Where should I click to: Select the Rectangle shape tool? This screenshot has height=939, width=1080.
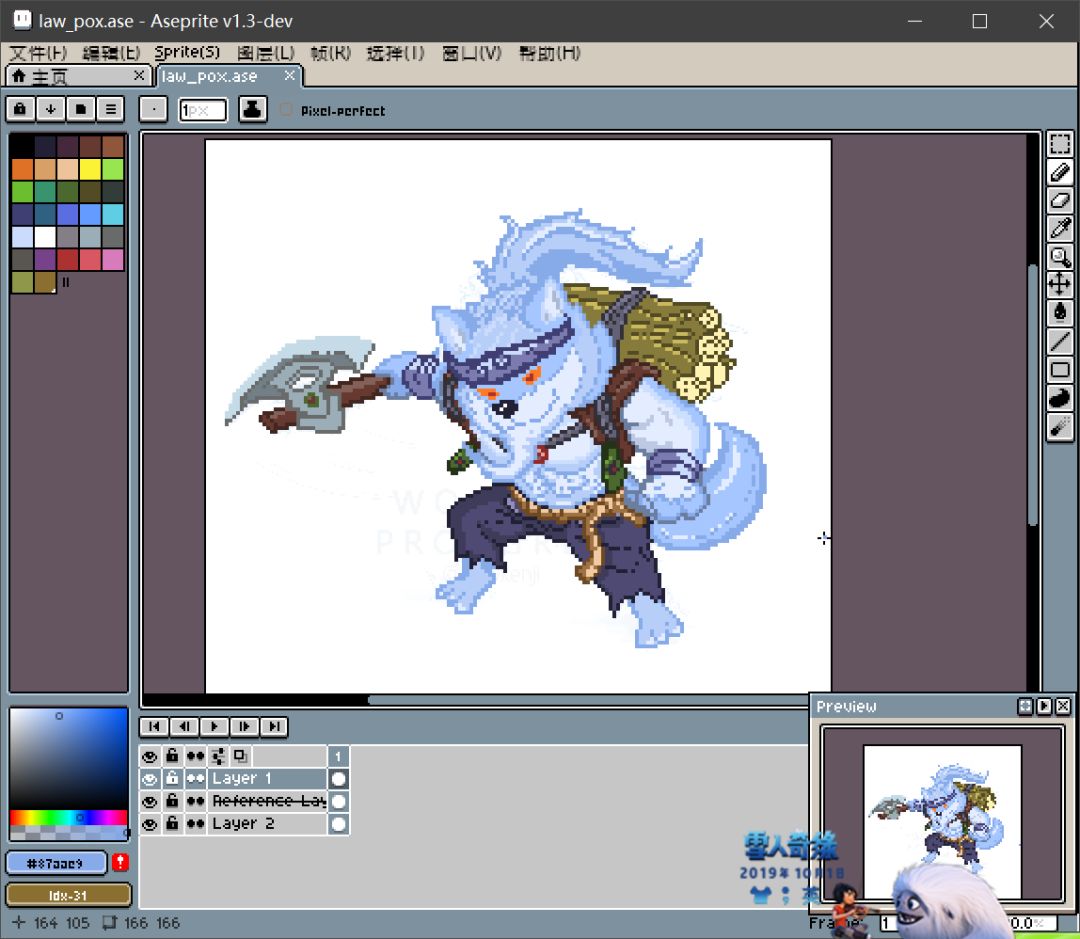[x=1059, y=370]
